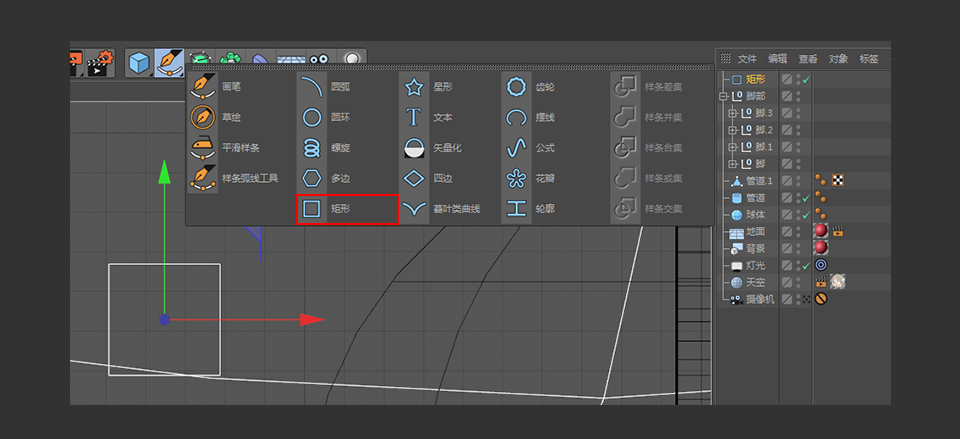Create a 轮廓 profile spline
960x439 pixels.
pos(530,209)
